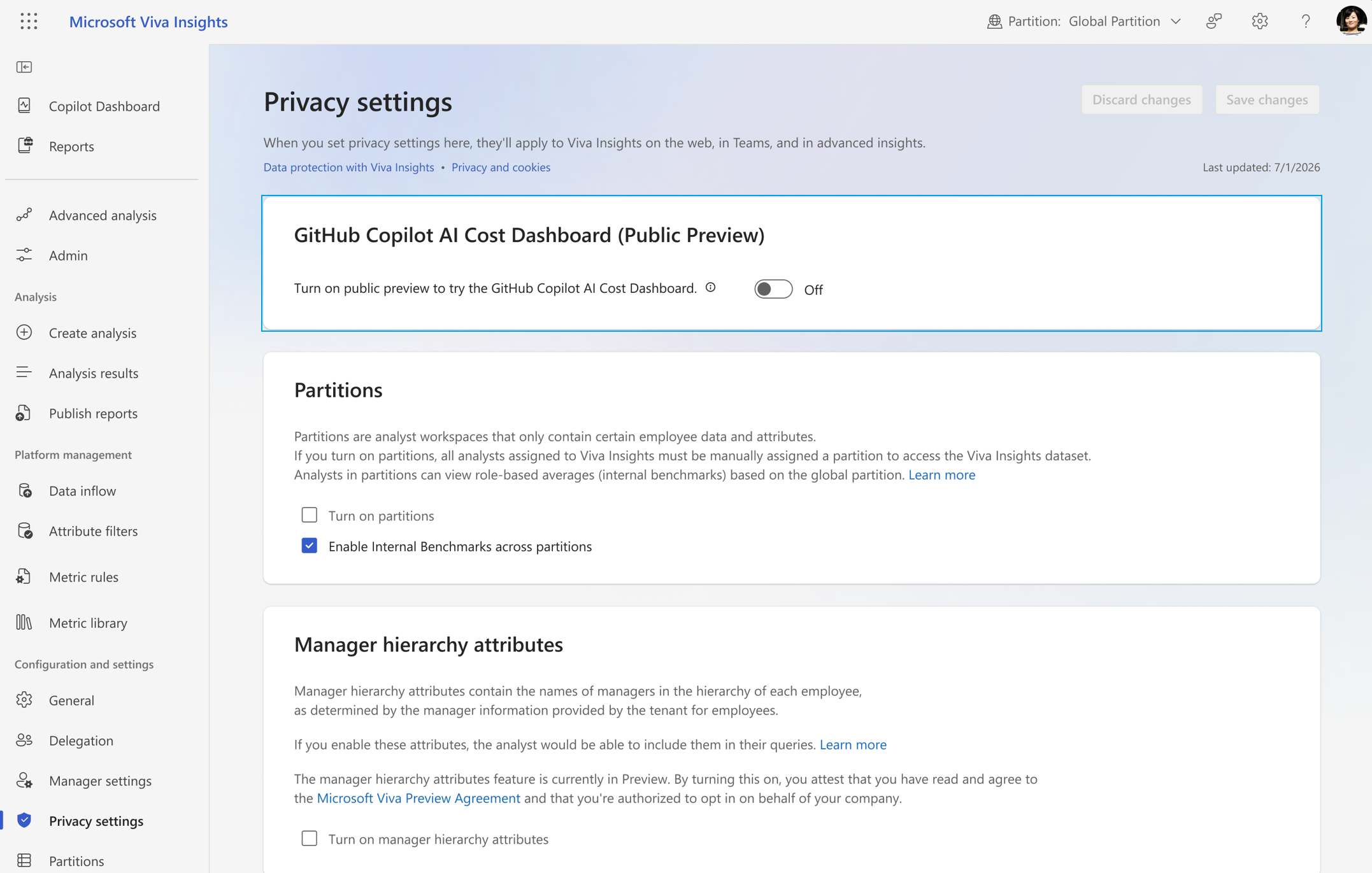This screenshot has width=1372, height=873.
Task: Navigate to Metric library
Action: (x=88, y=622)
